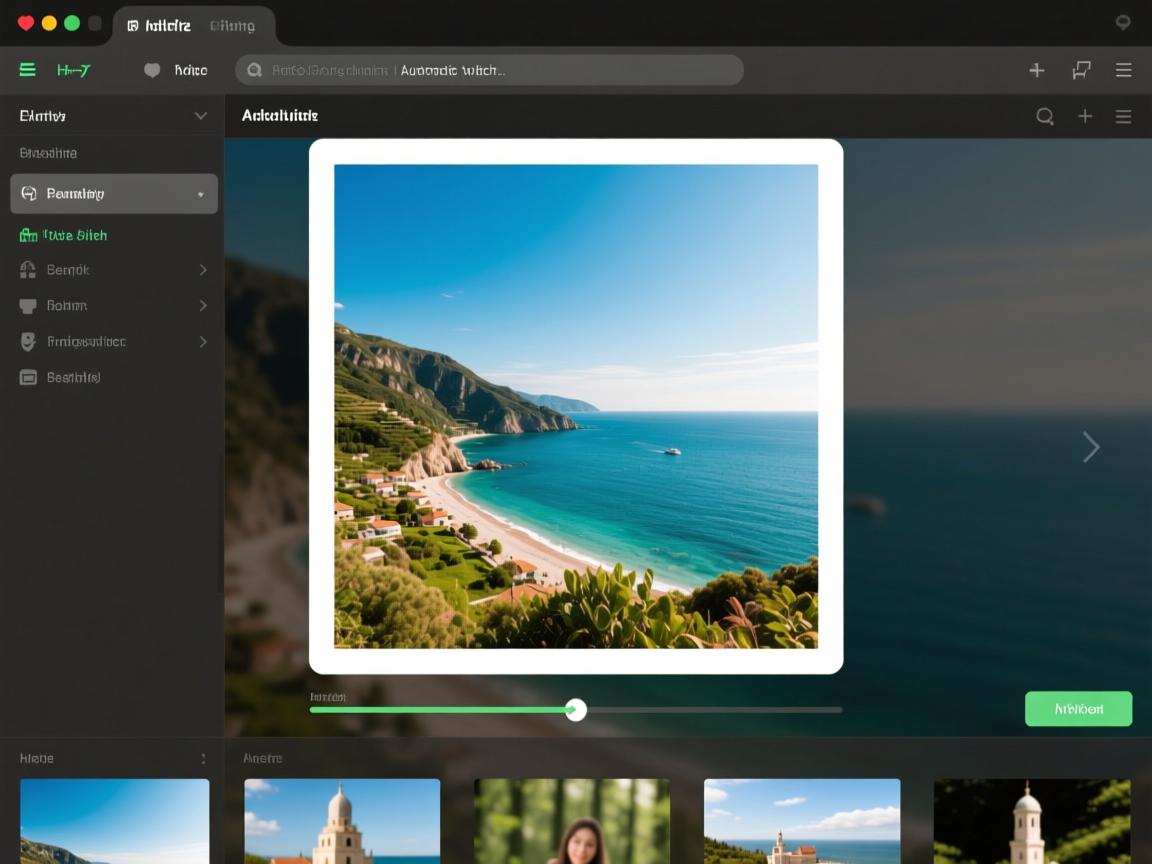
Task: Click the heart favorites icon in toolbar
Action: (152, 70)
